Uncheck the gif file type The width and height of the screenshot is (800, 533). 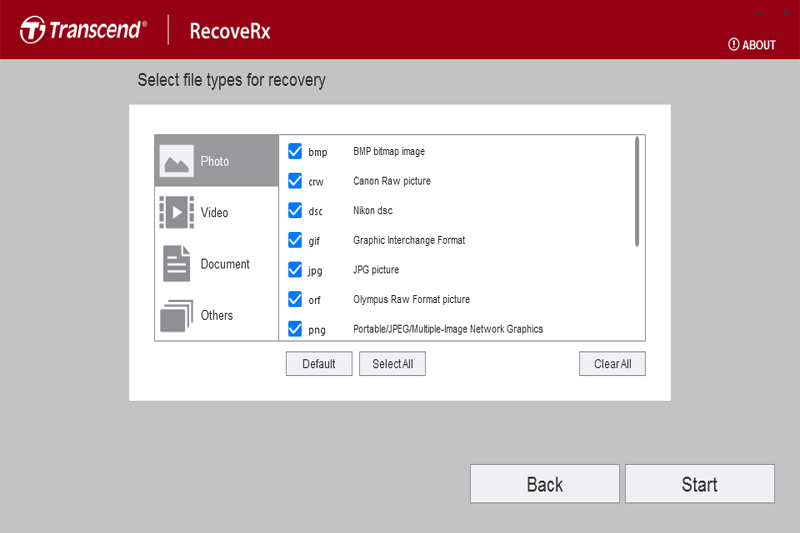(x=295, y=240)
